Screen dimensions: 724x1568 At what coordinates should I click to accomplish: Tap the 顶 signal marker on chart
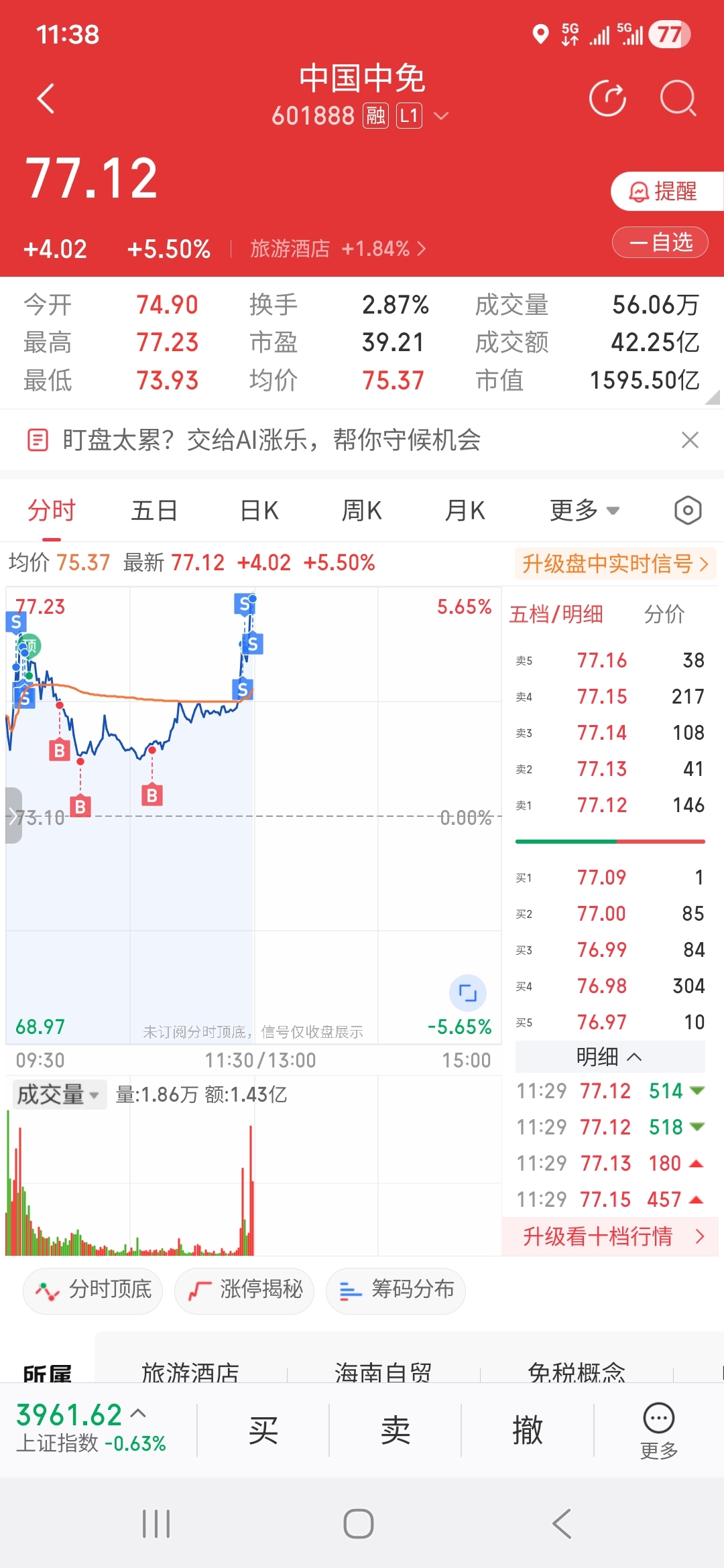click(x=29, y=646)
